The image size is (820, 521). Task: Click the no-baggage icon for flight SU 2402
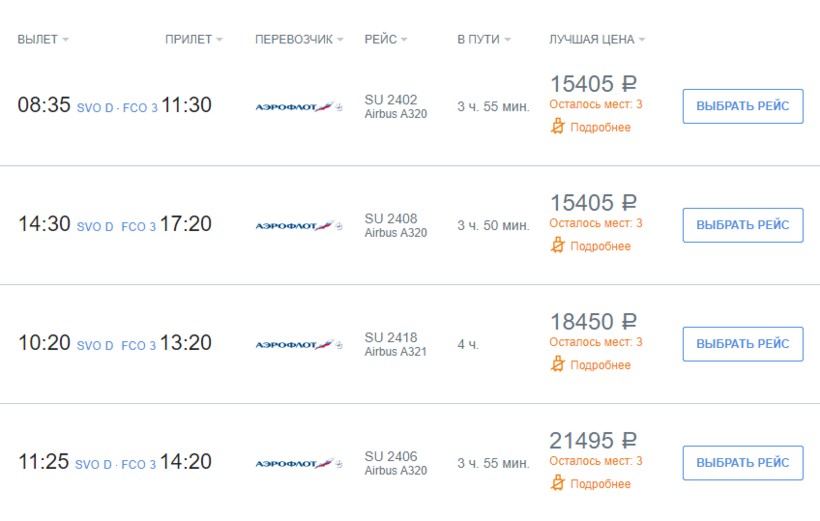click(x=558, y=127)
